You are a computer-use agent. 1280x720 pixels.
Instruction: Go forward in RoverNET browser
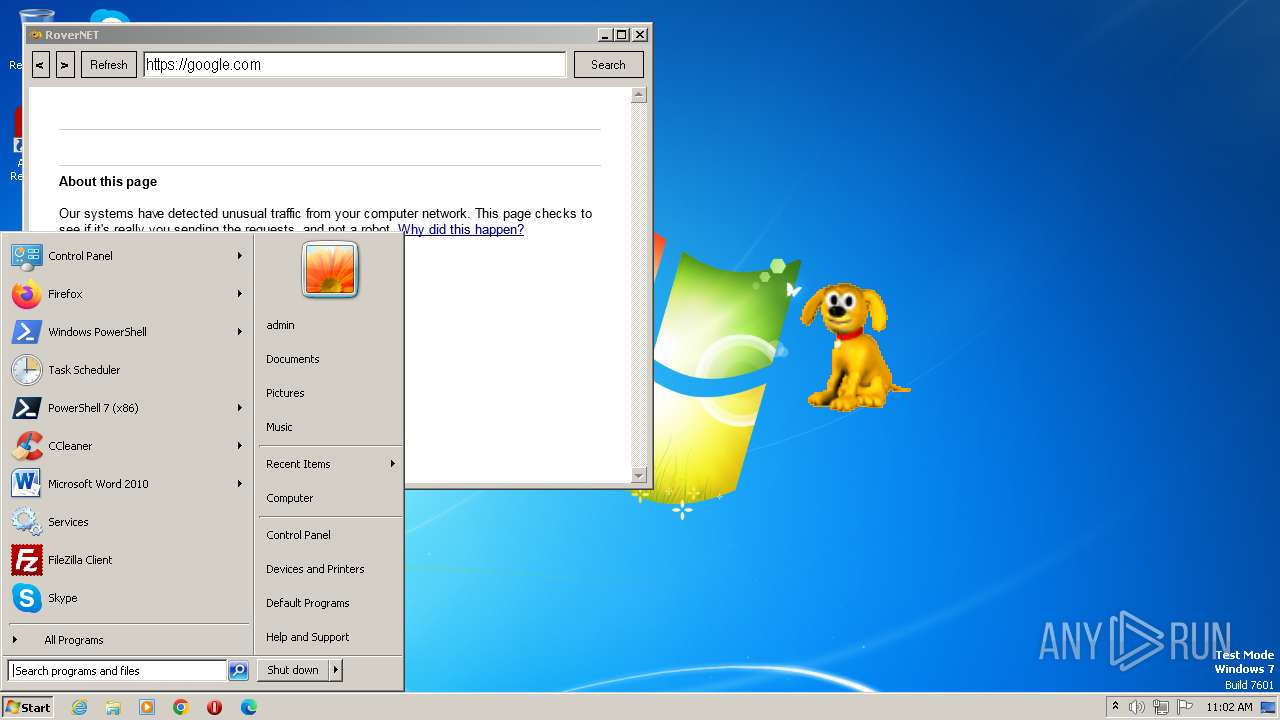(x=65, y=65)
